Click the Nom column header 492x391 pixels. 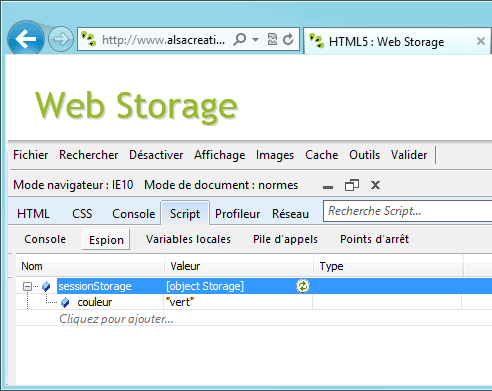coord(90,266)
